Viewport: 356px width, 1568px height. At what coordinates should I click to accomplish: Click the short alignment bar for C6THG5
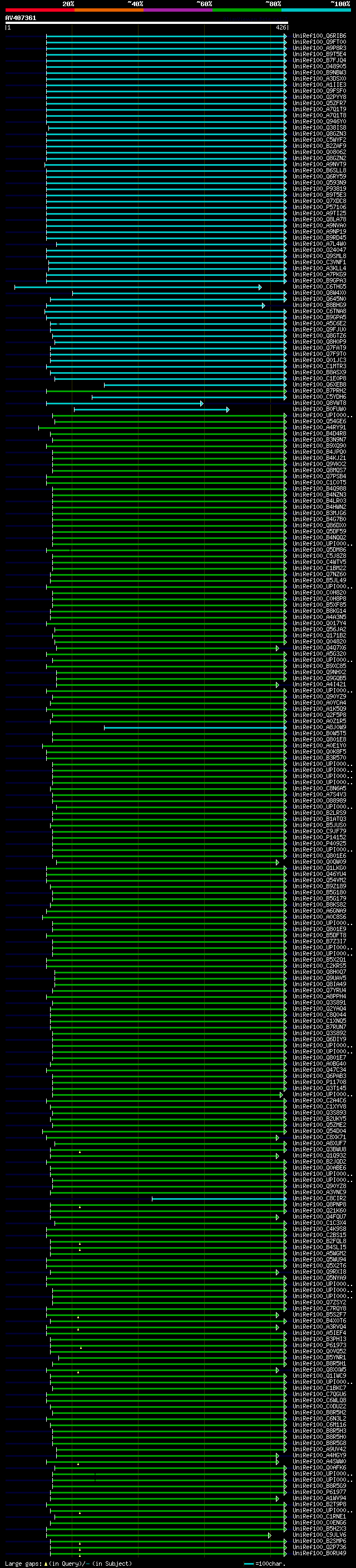(x=138, y=286)
